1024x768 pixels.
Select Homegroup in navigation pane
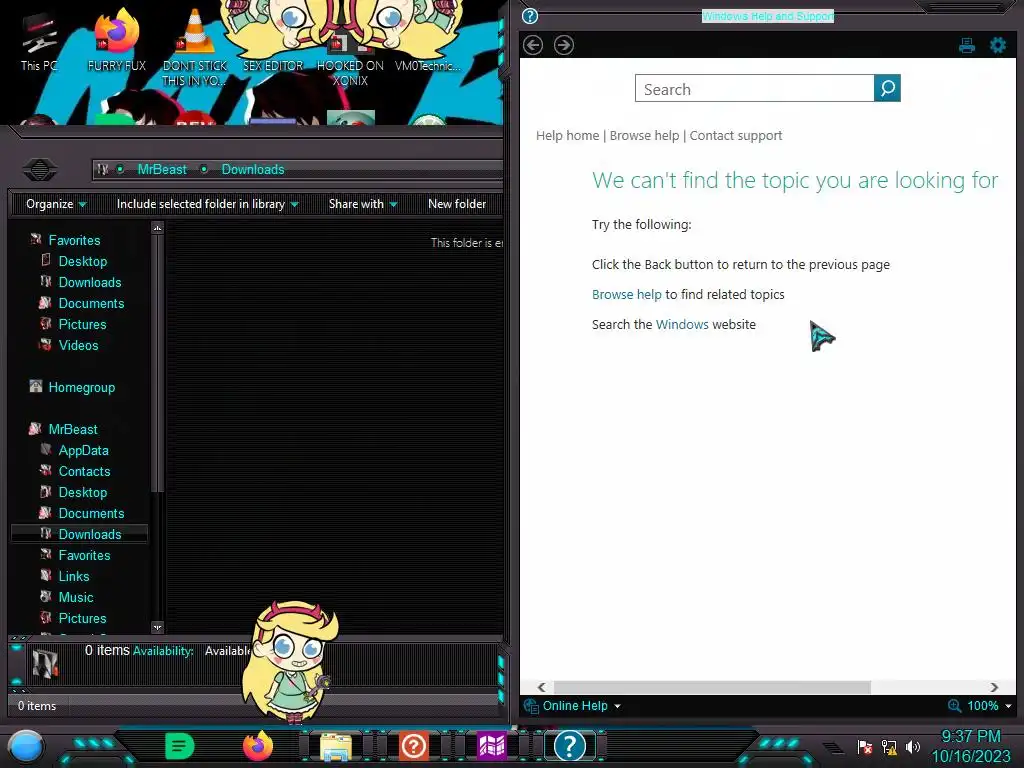click(72, 388)
